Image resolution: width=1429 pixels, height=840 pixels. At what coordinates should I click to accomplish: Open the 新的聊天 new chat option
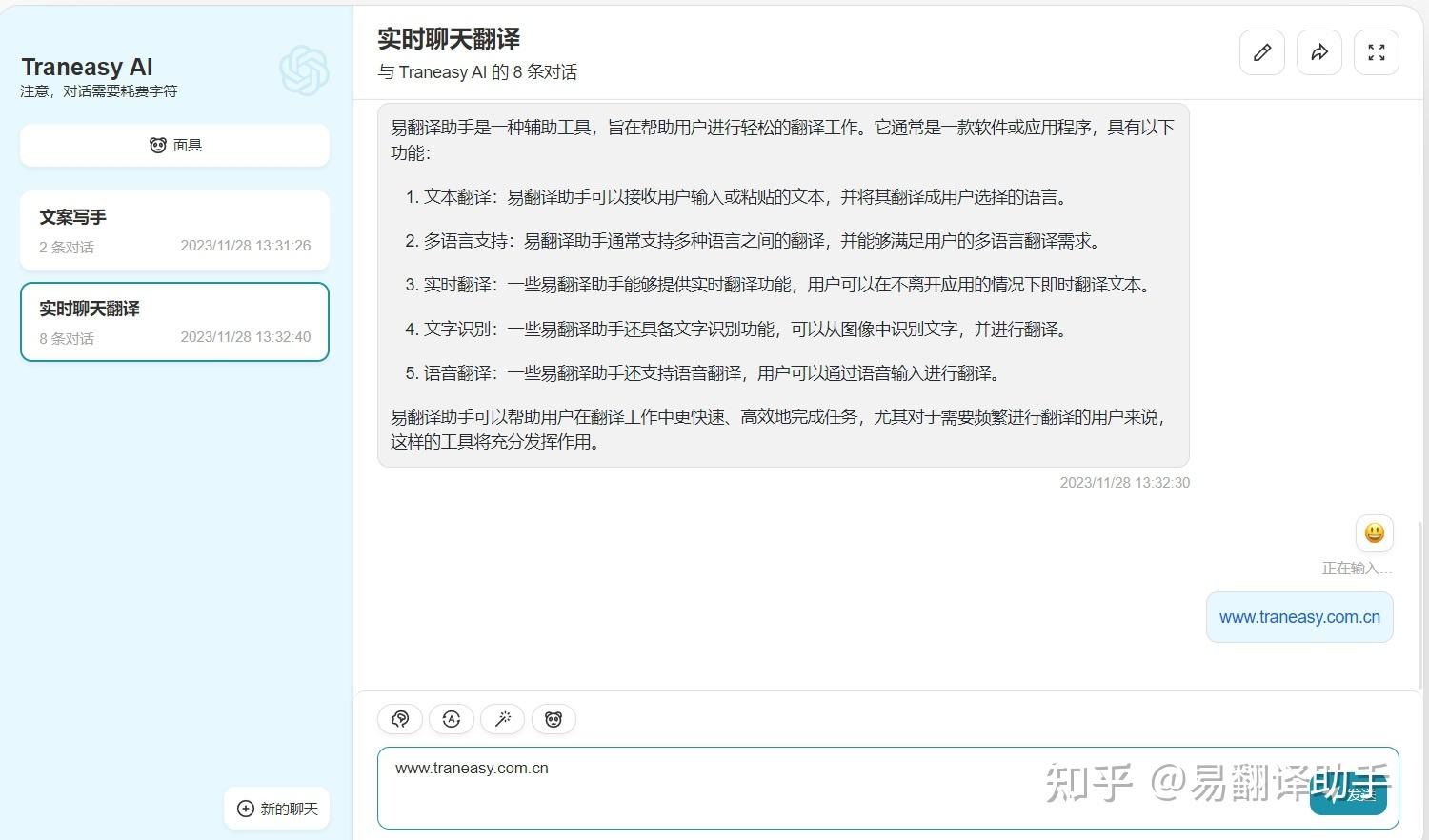[x=276, y=808]
